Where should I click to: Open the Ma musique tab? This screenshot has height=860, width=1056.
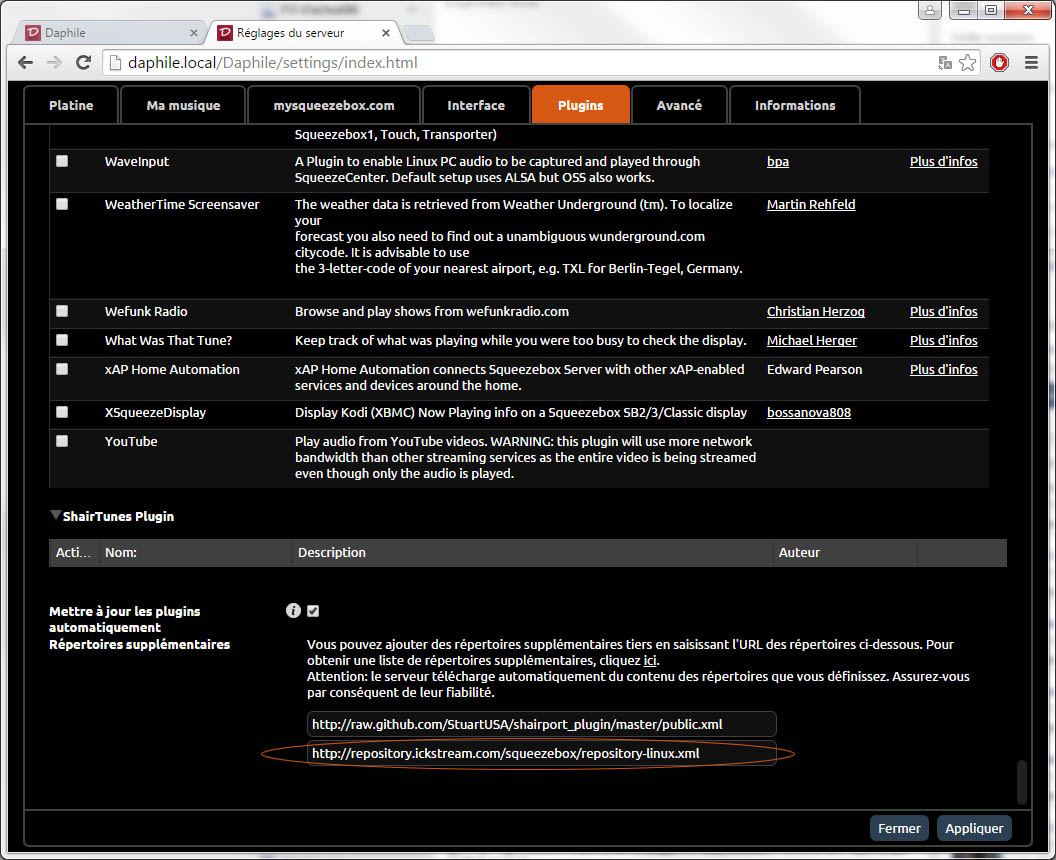tap(183, 105)
